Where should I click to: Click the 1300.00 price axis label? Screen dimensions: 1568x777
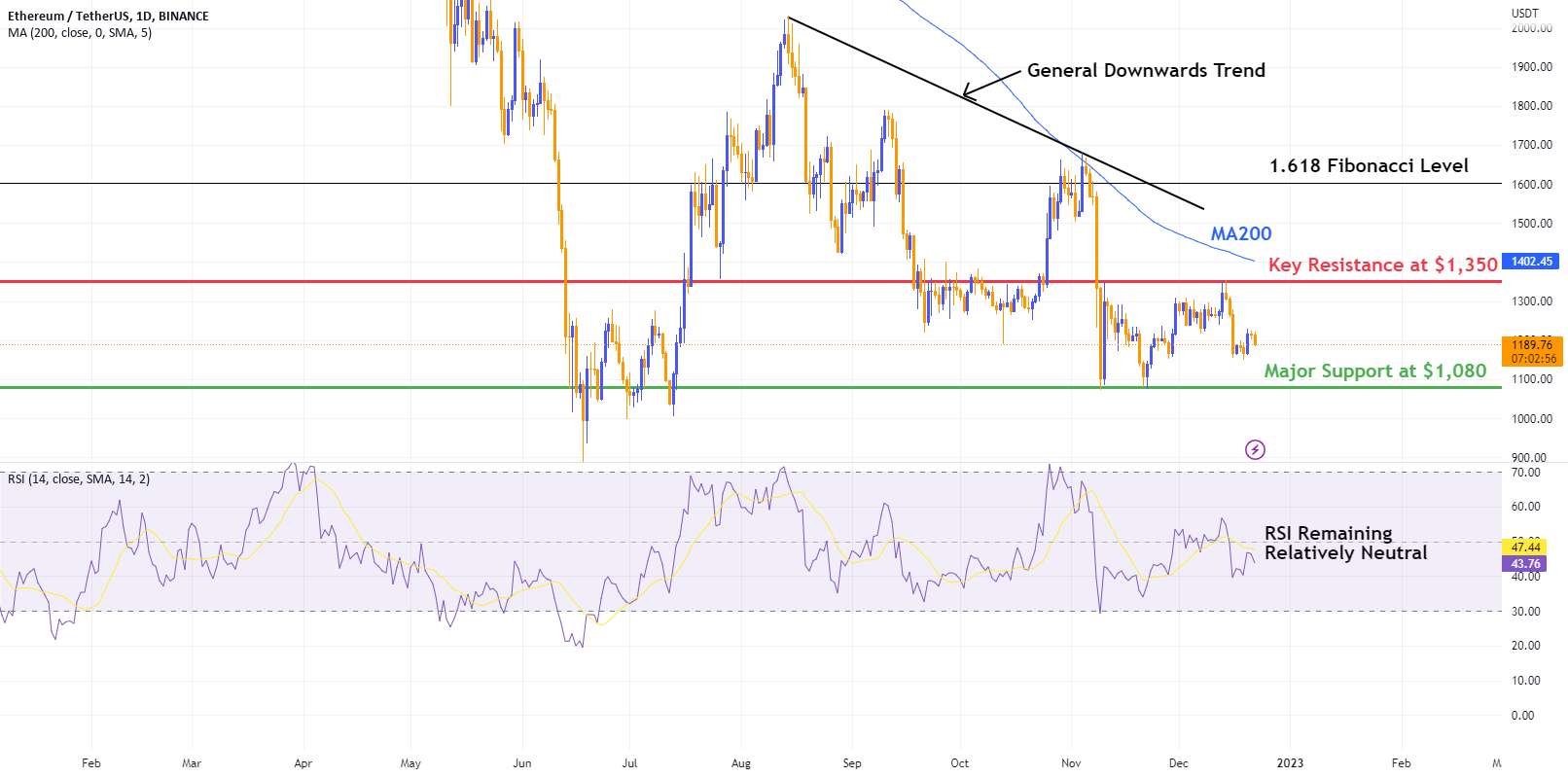pyautogui.click(x=1532, y=301)
